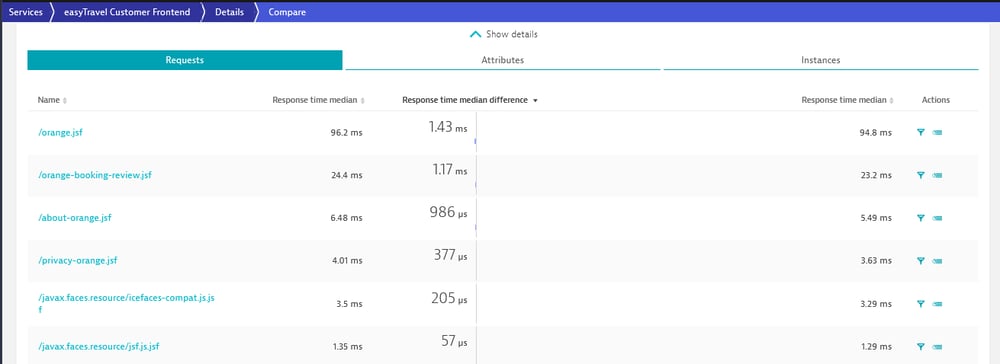Viewport: 1000px width, 364px height.
Task: Open easyTravel Customer Frontend breadcrumb
Action: [x=127, y=12]
